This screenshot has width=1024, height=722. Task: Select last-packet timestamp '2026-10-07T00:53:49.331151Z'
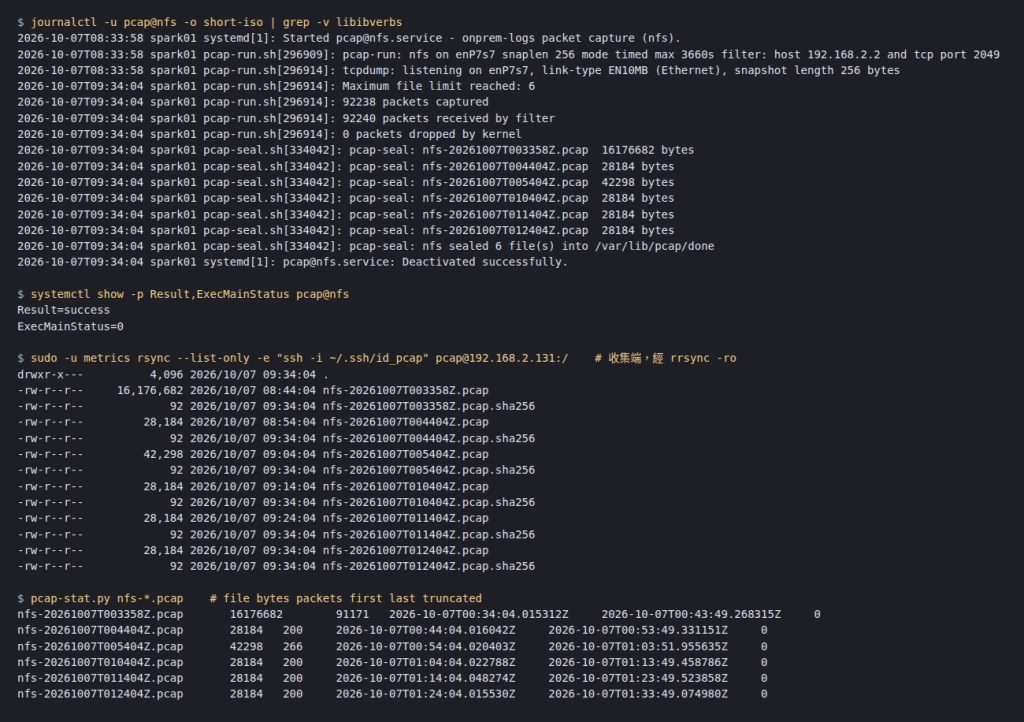click(x=638, y=630)
